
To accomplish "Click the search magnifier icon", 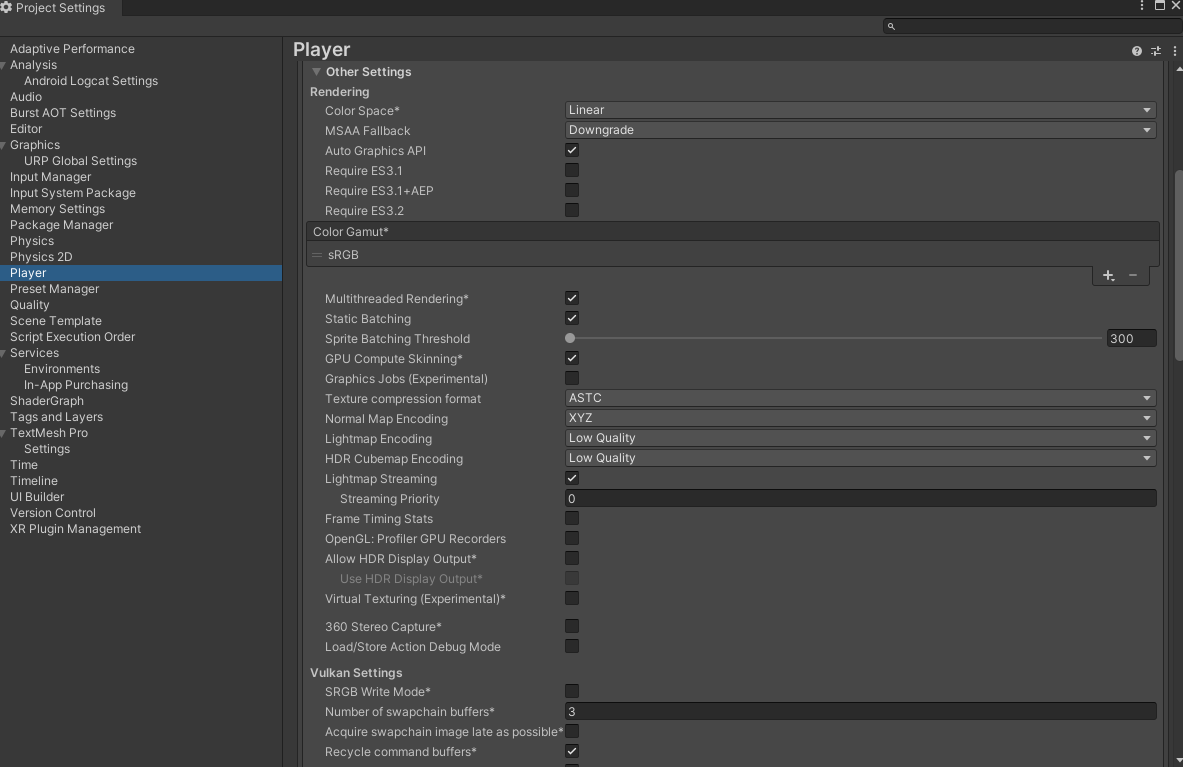I will (891, 27).
